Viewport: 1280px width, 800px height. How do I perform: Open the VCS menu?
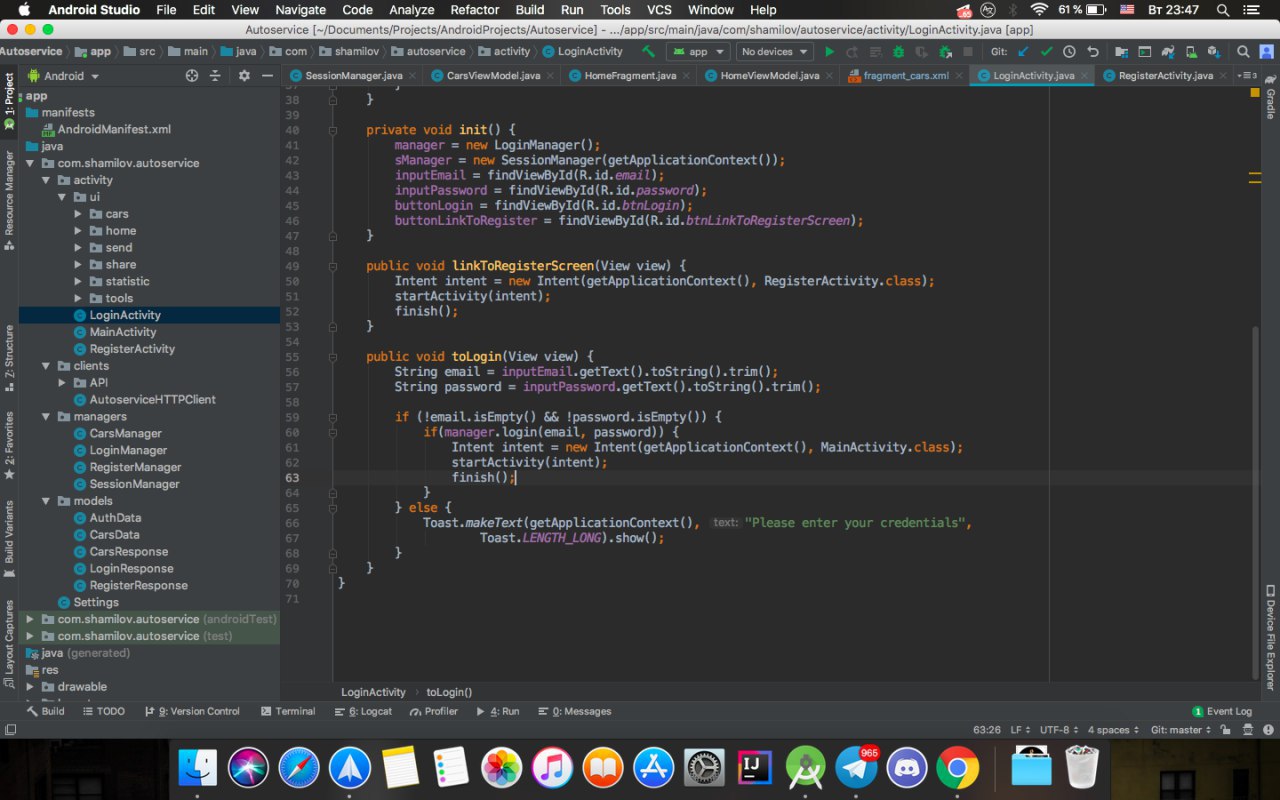pyautogui.click(x=659, y=10)
